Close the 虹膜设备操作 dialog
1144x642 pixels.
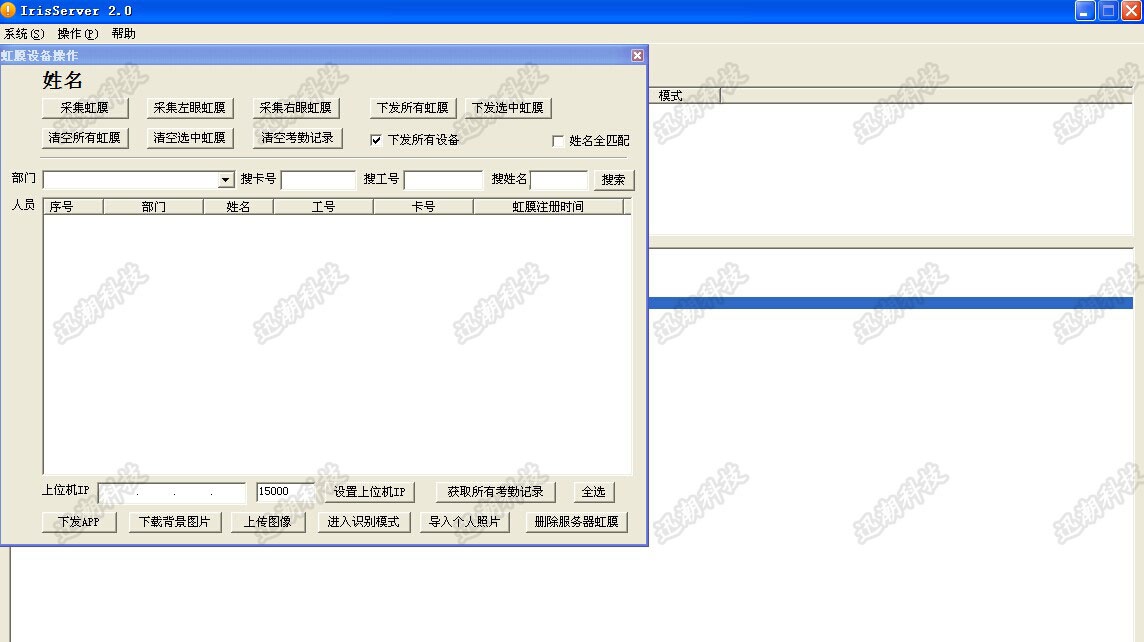[x=637, y=56]
